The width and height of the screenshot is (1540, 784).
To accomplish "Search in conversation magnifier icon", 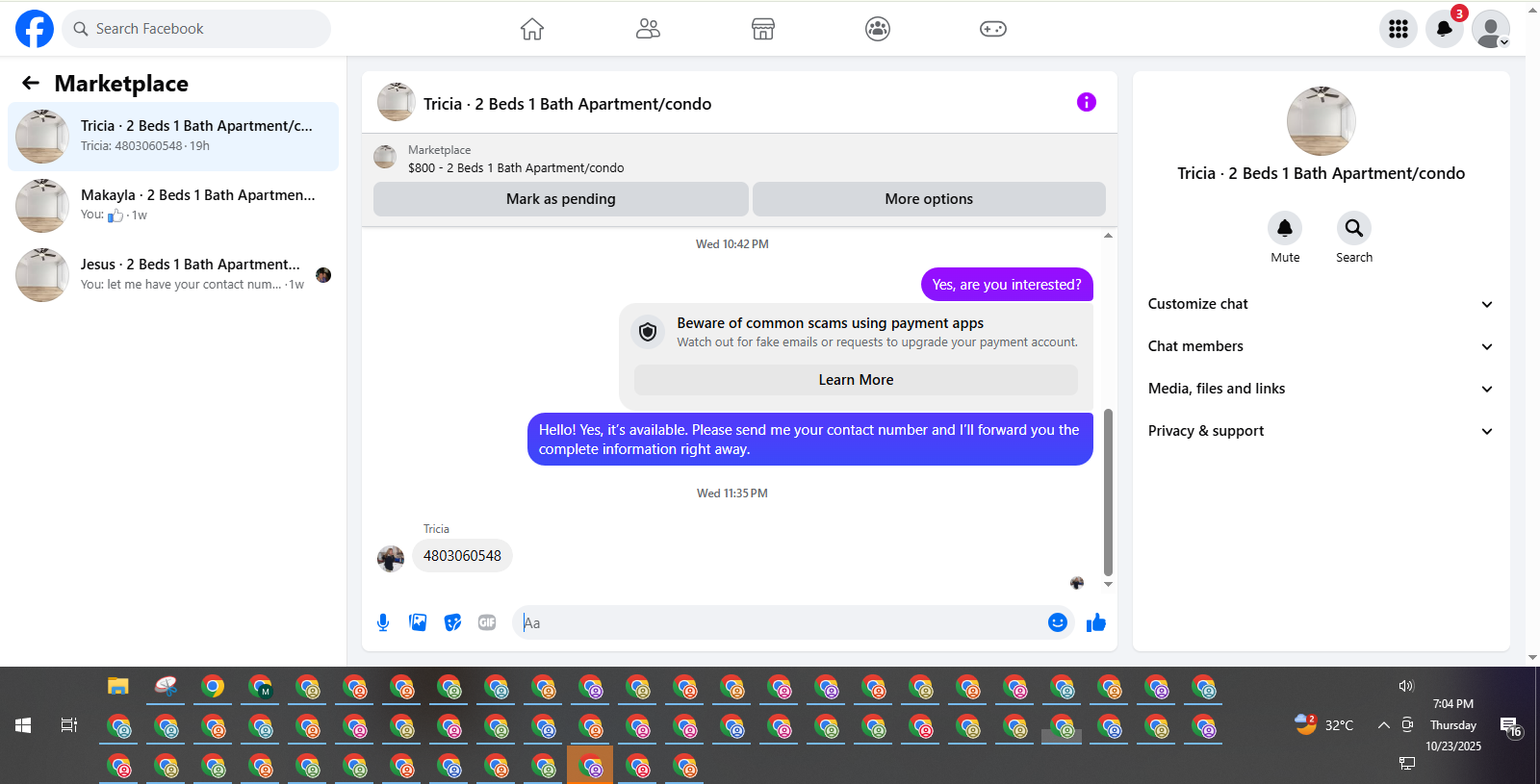I will (x=1354, y=228).
